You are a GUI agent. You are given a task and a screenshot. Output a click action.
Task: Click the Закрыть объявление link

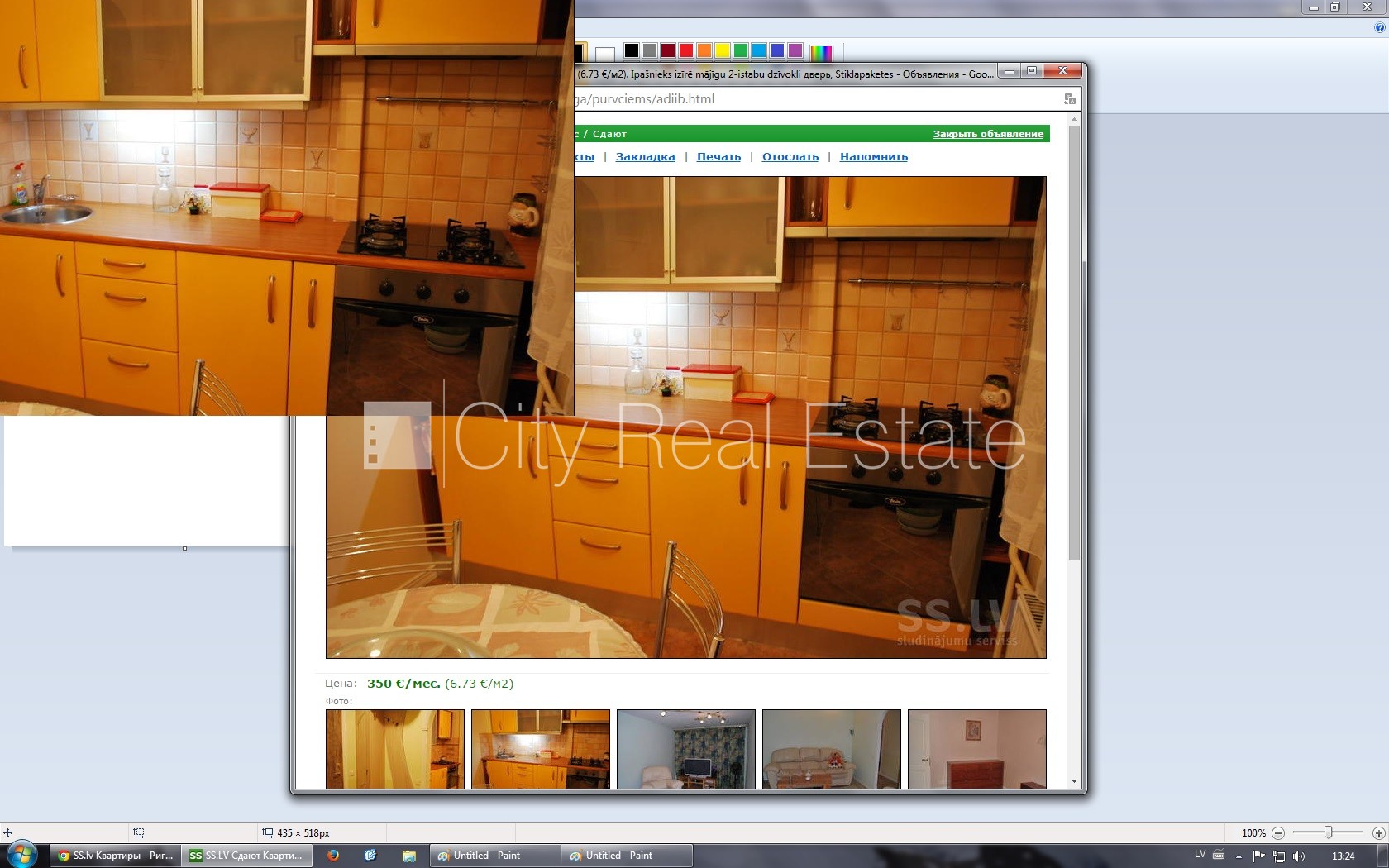pos(987,134)
